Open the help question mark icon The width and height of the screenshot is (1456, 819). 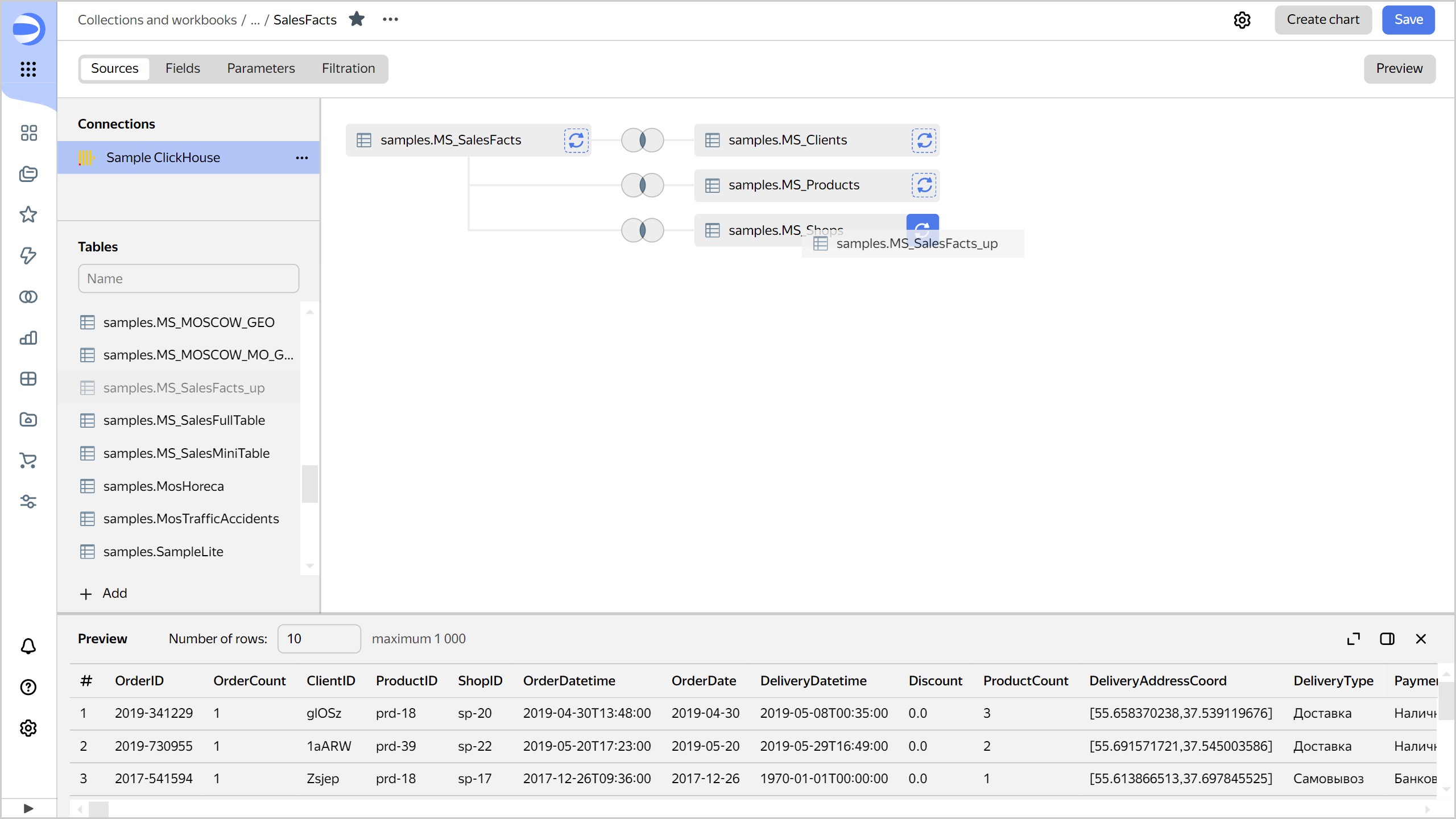(x=28, y=688)
